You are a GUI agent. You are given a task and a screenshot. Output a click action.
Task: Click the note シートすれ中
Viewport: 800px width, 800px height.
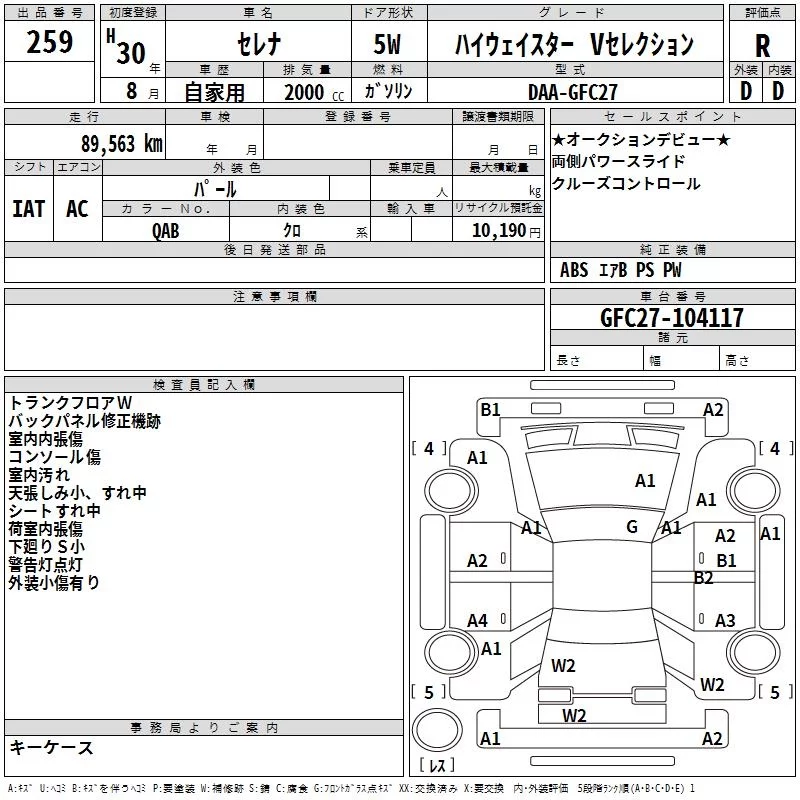point(55,510)
